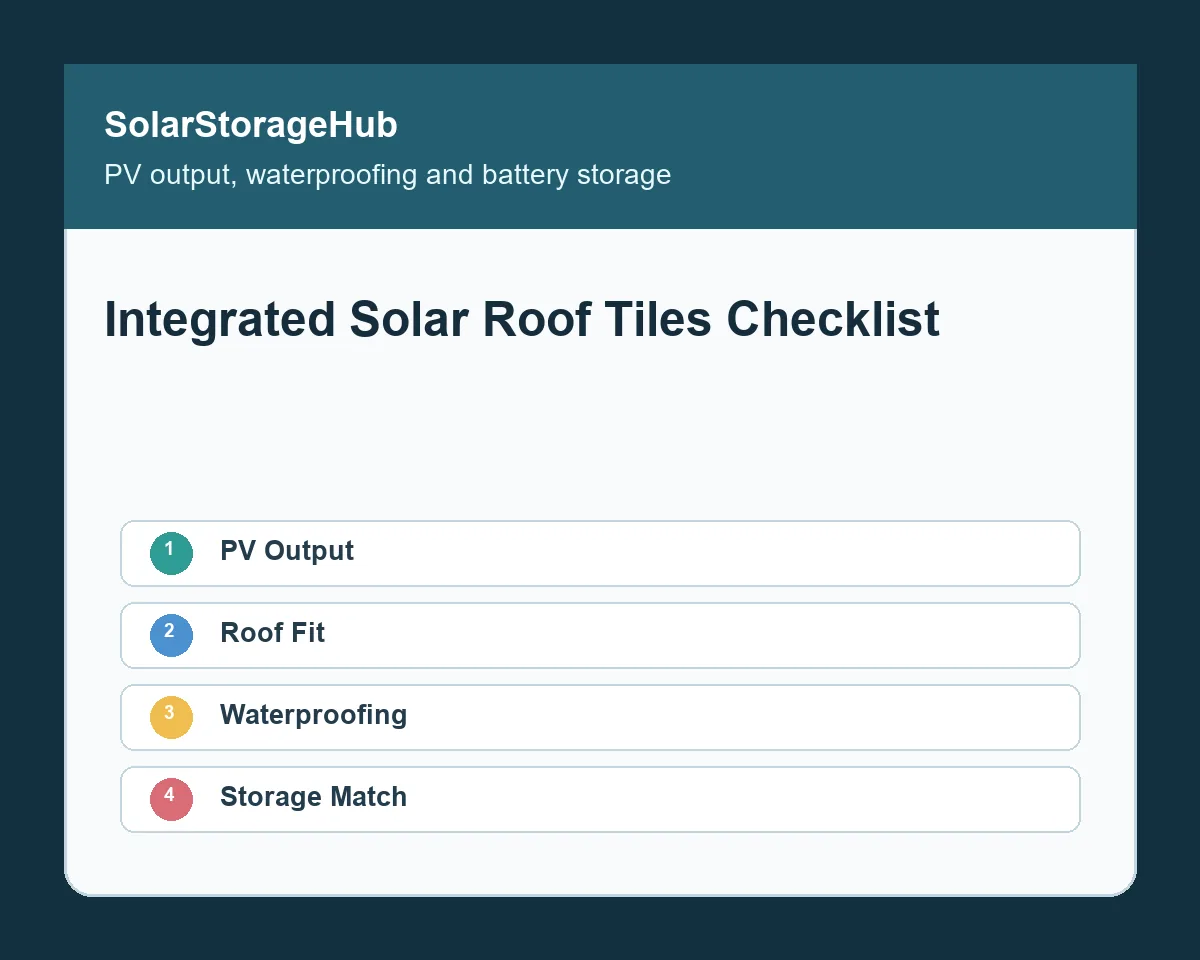Open the Roof Fit checklist item
Viewport: 1200px width, 960px height.
click(600, 635)
